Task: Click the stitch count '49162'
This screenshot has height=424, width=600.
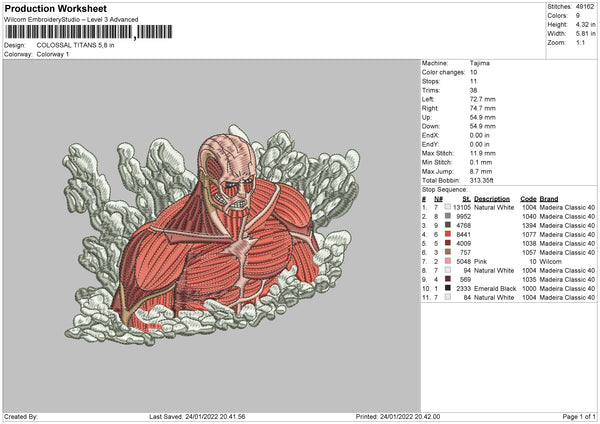Action: pyautogui.click(x=585, y=7)
